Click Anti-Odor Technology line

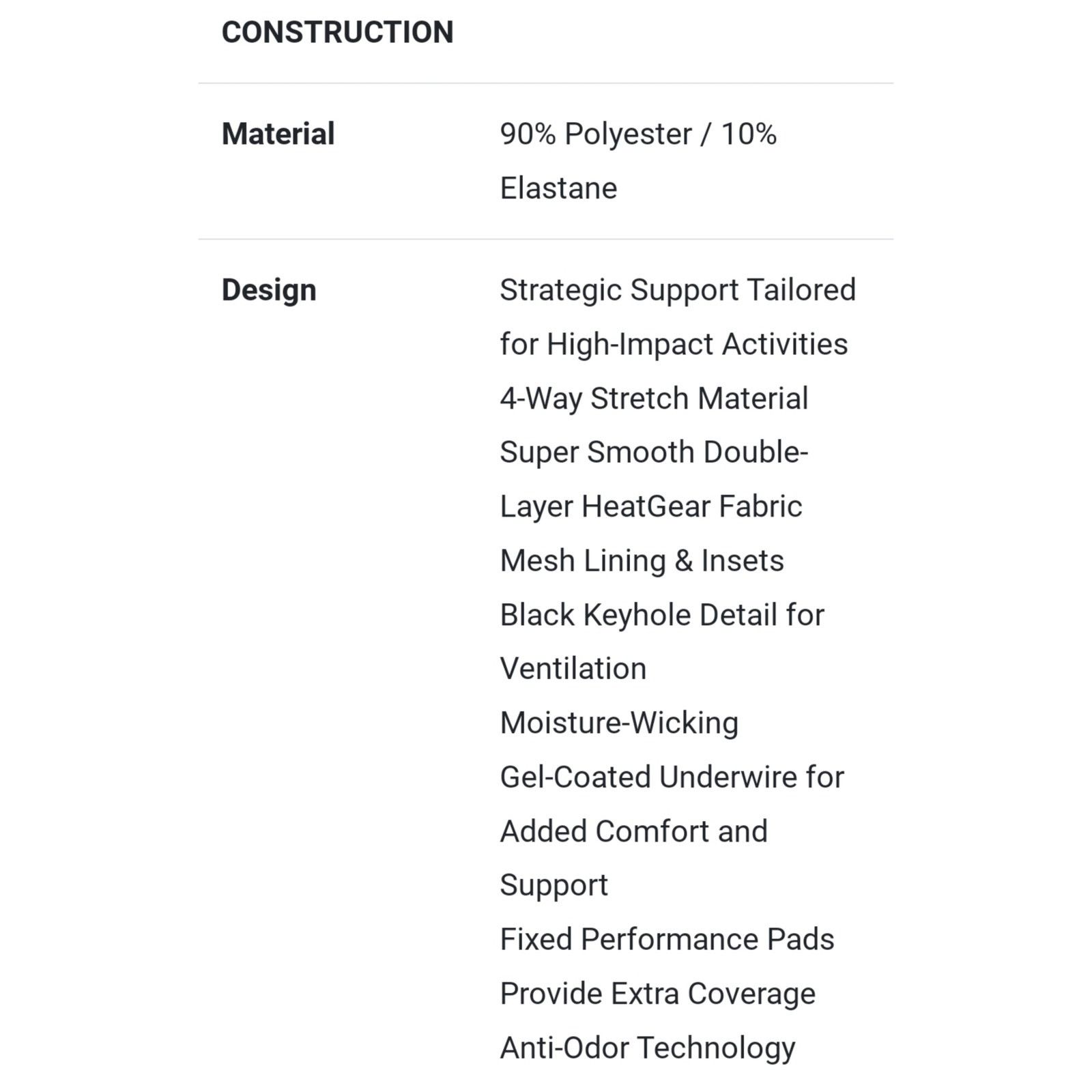pos(648,1048)
